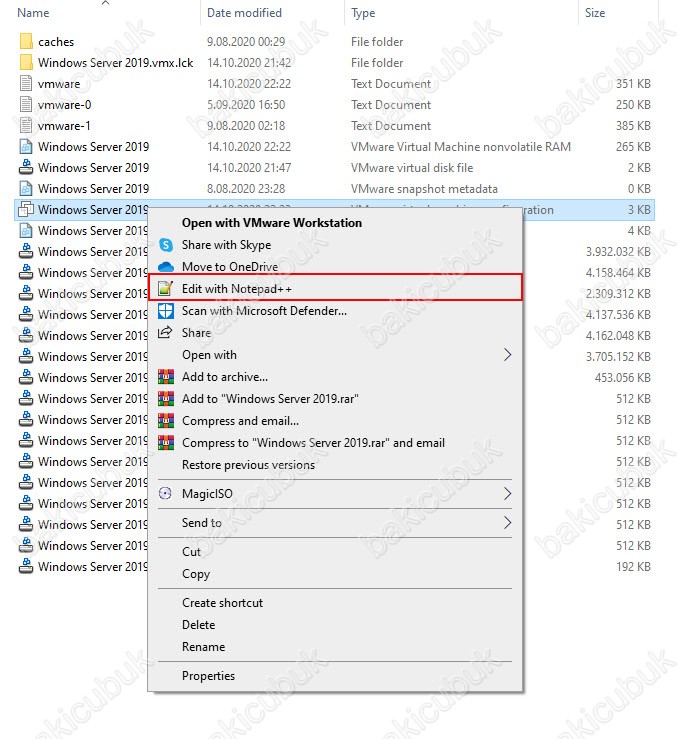Click the Windows Server 2019.vmx.lck folder icon
Viewport: 679px width, 739px height.
tap(26, 62)
